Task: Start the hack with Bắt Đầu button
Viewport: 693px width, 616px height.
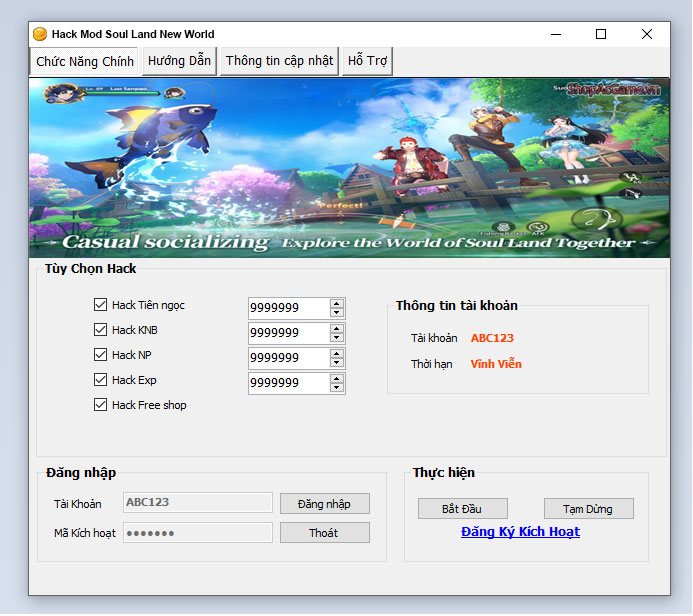Action: [462, 509]
